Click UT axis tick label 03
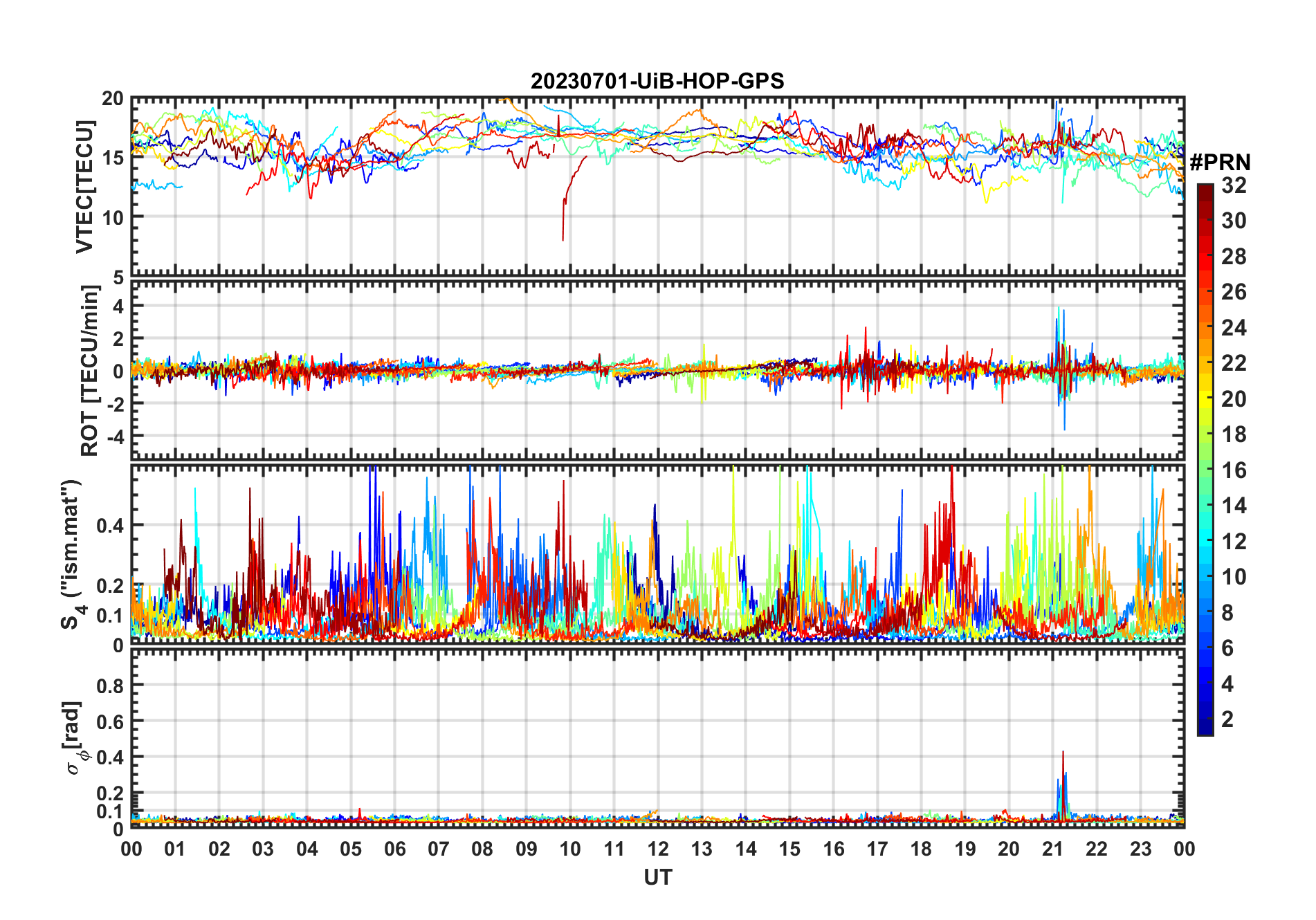This screenshot has height=920, width=1316. point(263,849)
